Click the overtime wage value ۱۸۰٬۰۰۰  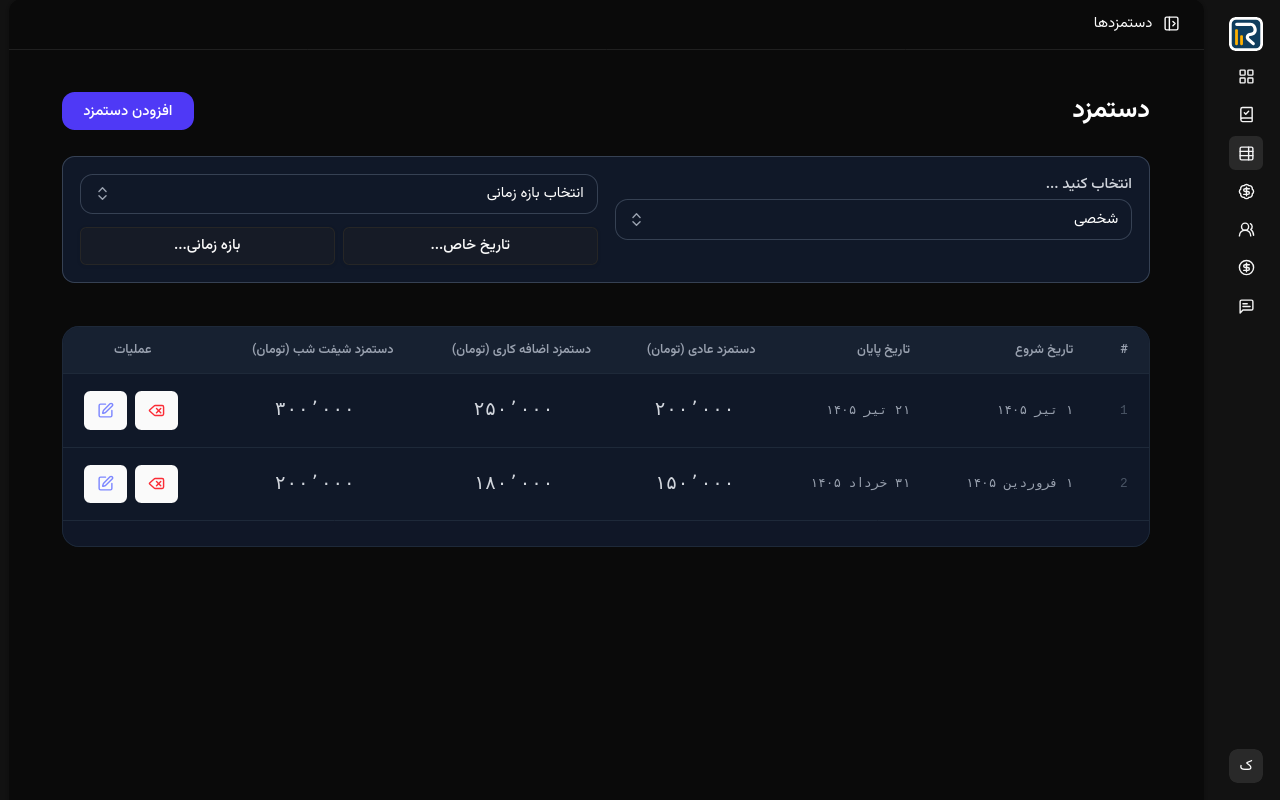tap(513, 483)
